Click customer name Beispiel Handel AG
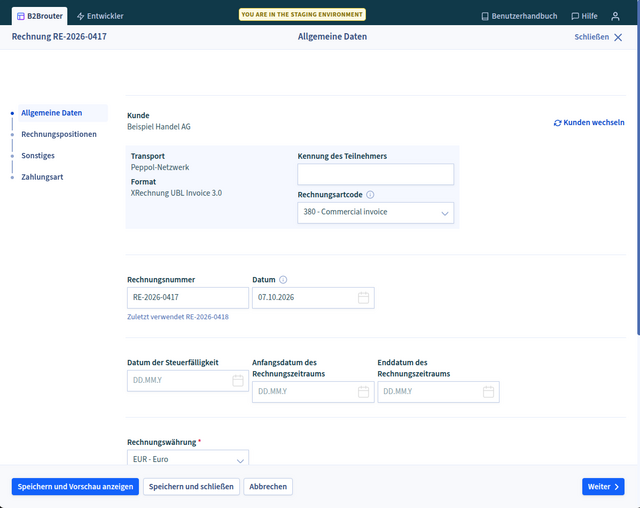Viewport: 640px width, 508px height. (x=159, y=126)
